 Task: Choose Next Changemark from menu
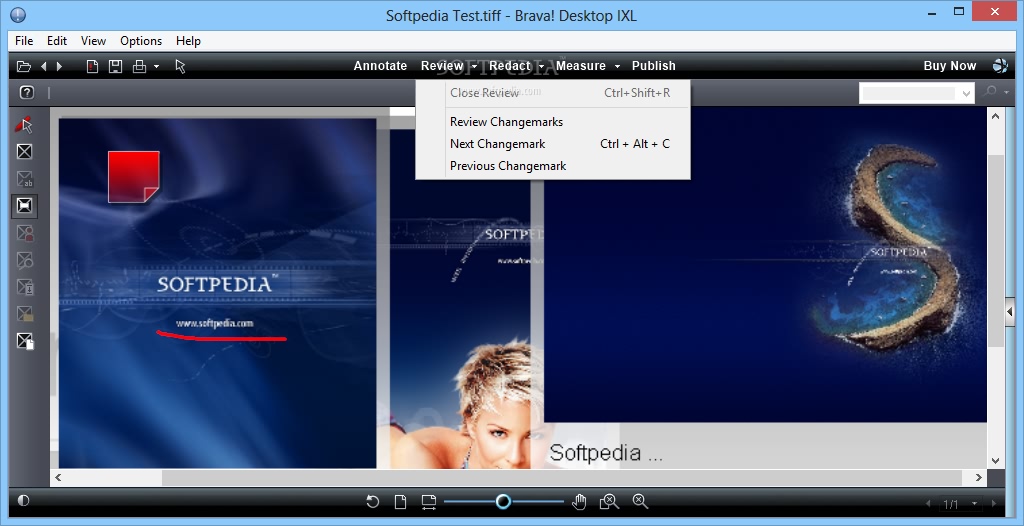click(x=553, y=144)
